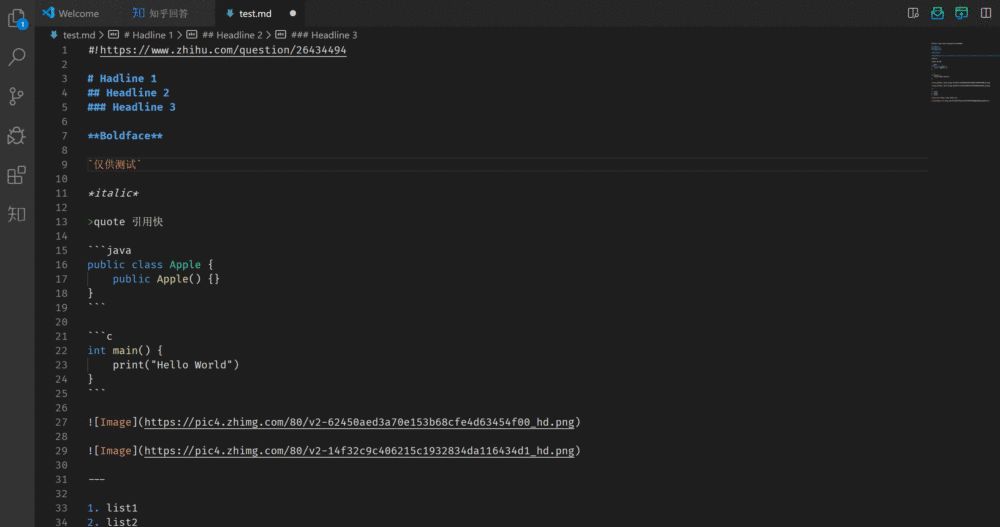The image size is (1000, 527).
Task: Click the first pic4.zhimg.com image URL
Action: pyautogui.click(x=361, y=422)
